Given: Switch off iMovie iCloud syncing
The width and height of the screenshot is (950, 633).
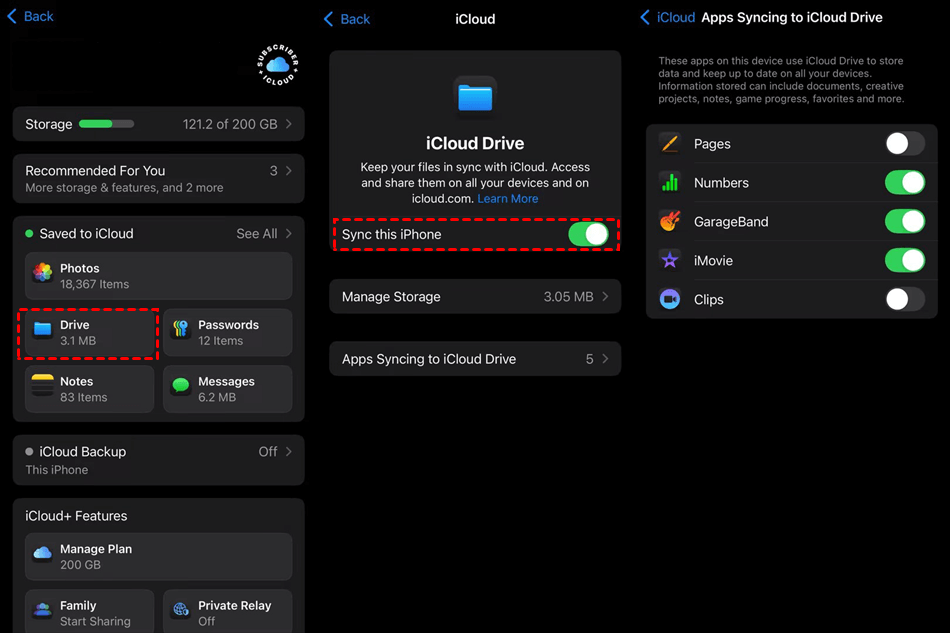Looking at the screenshot, I should pyautogui.click(x=905, y=260).
